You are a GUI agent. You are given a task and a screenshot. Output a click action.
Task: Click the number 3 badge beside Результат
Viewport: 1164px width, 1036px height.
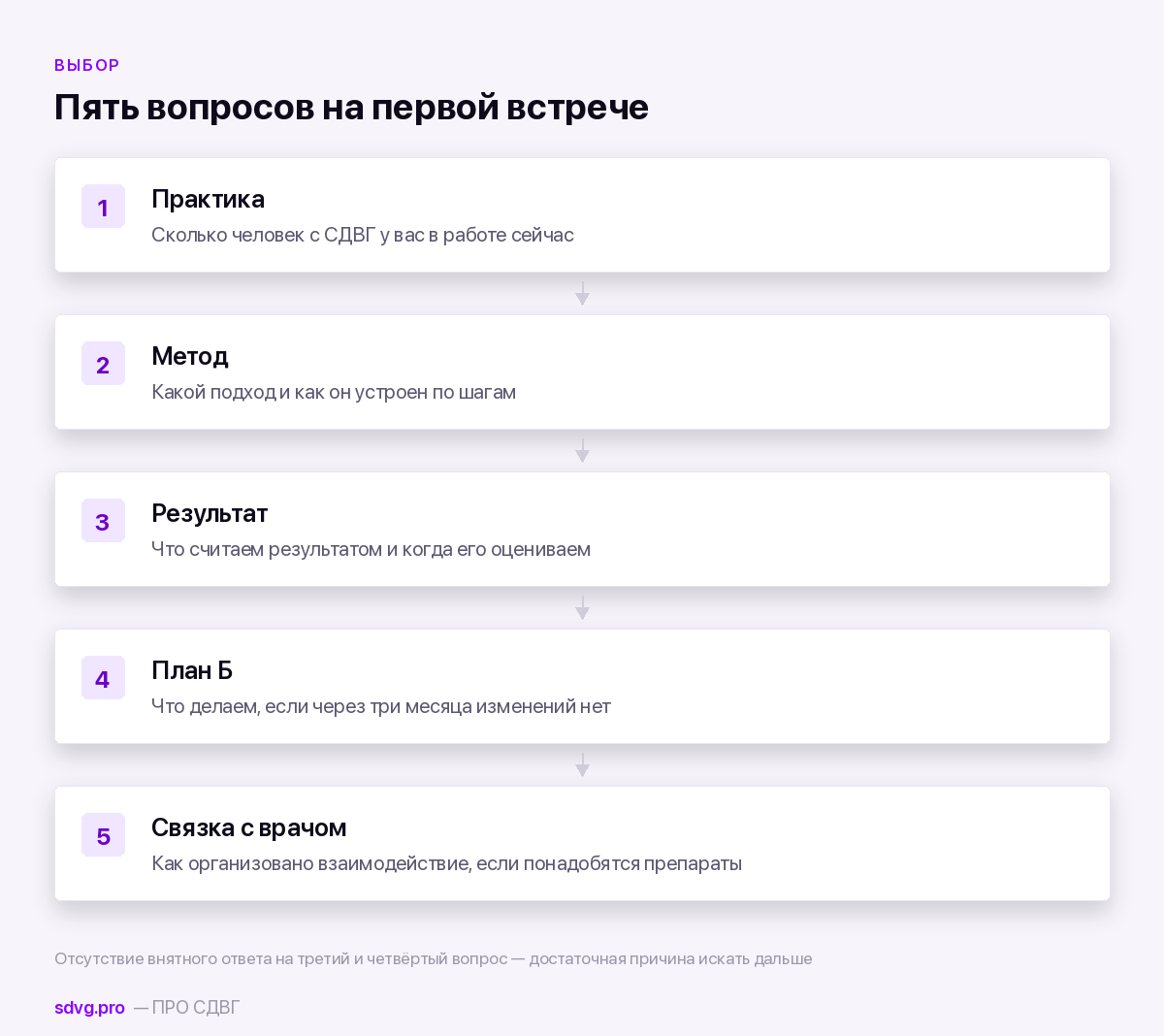point(103,521)
